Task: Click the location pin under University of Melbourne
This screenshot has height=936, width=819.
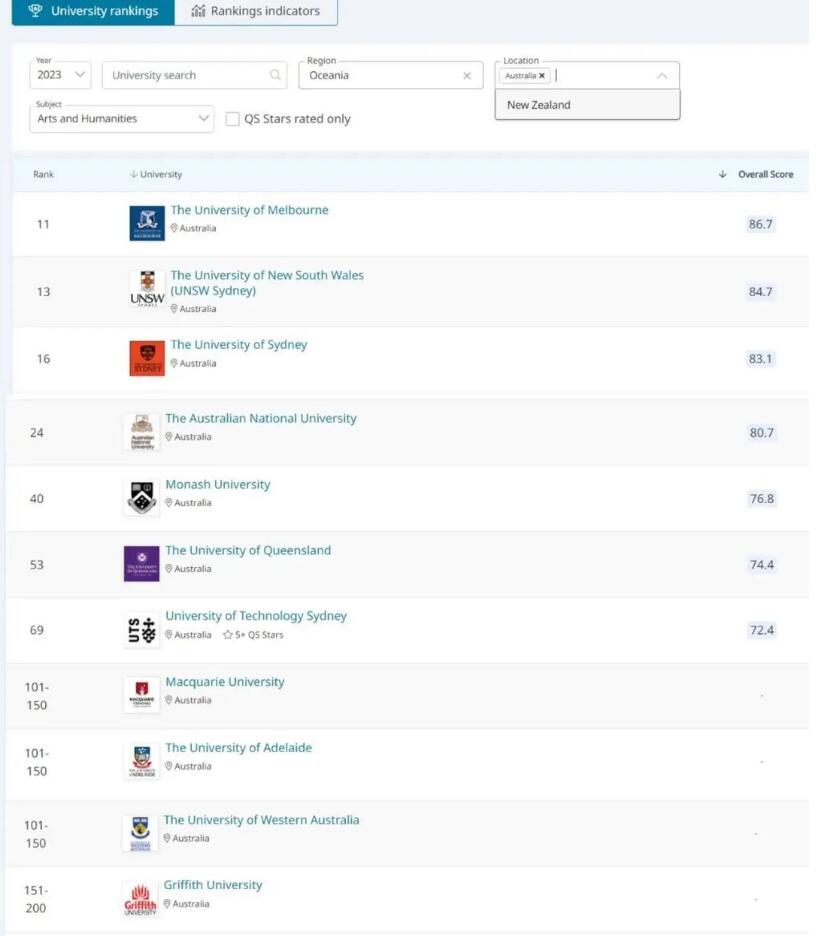Action: coord(174,228)
